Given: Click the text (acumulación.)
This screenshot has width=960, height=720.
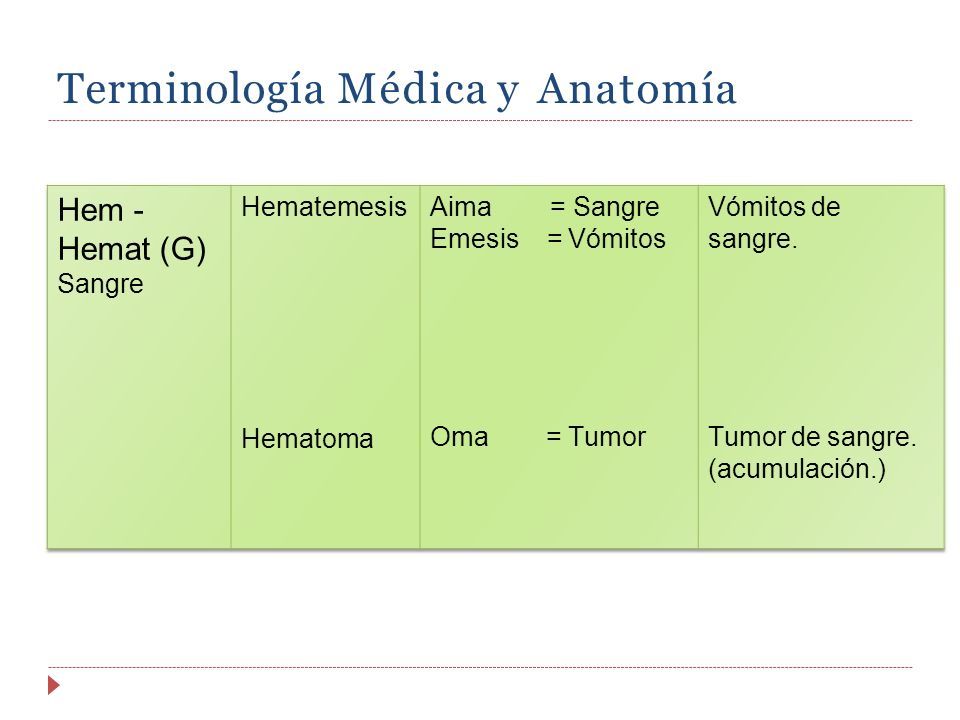Looking at the screenshot, I should point(797,469).
